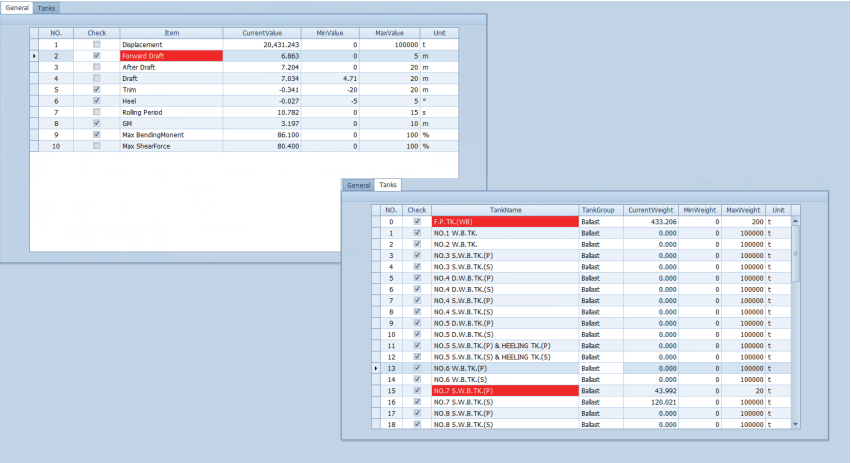Click scrollbar down arrow in Tanks table
The width and height of the screenshot is (851, 463).
796,424
